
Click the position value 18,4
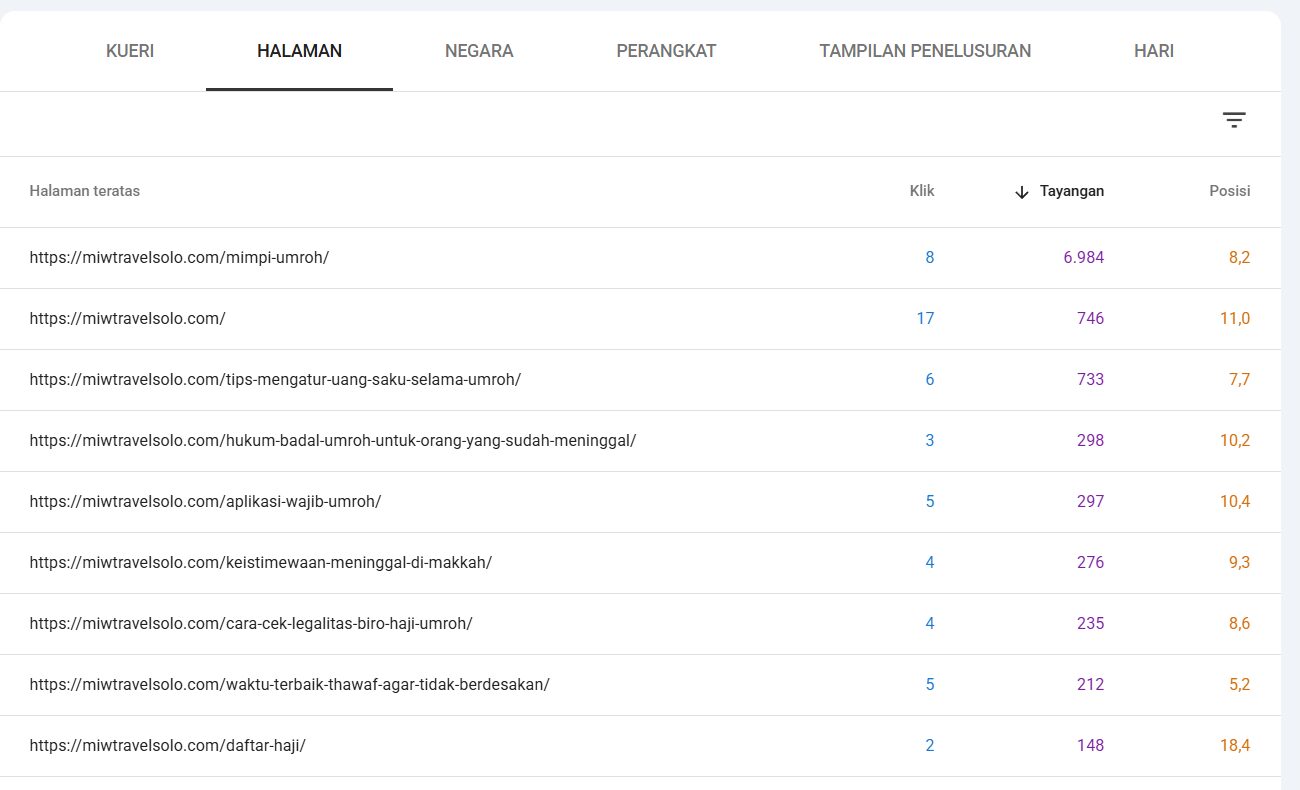1235,746
